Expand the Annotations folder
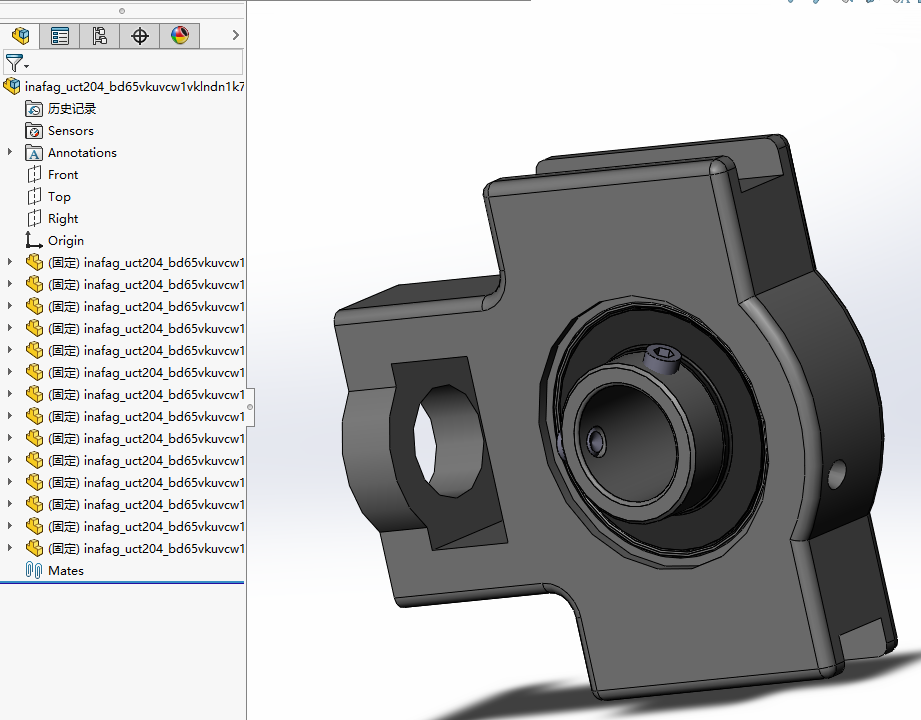Viewport: 921px width, 720px height. click(x=9, y=152)
